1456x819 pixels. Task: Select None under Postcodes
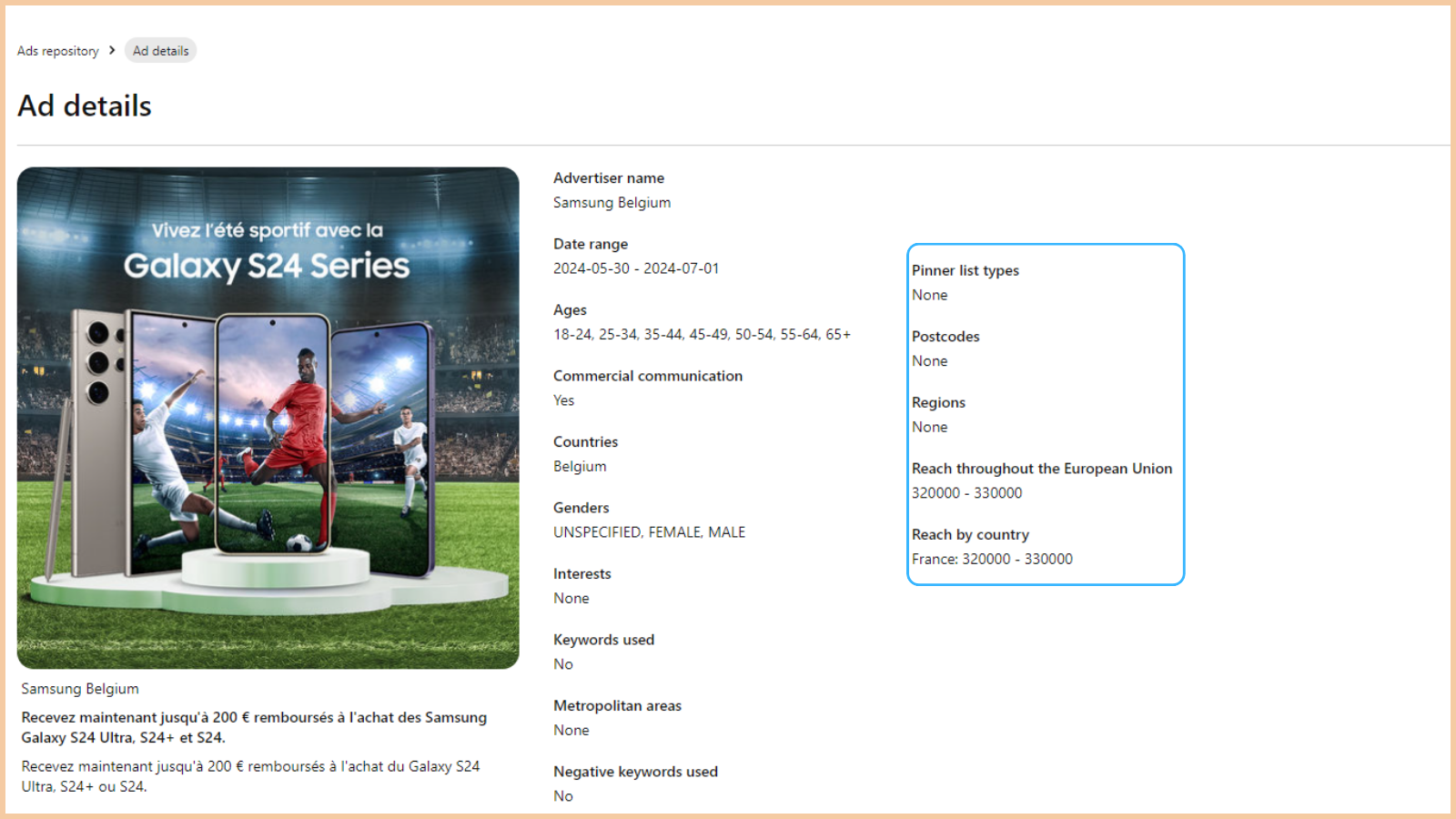coord(929,361)
